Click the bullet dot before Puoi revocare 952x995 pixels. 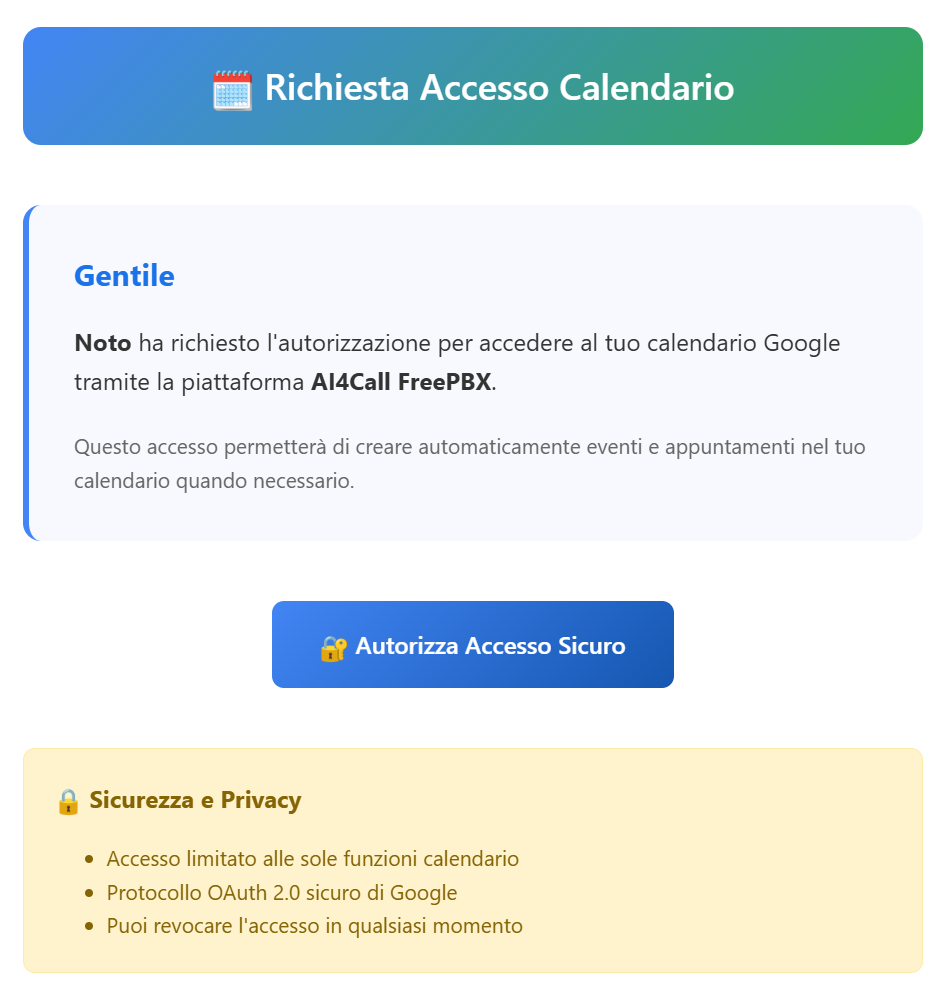tap(89, 927)
